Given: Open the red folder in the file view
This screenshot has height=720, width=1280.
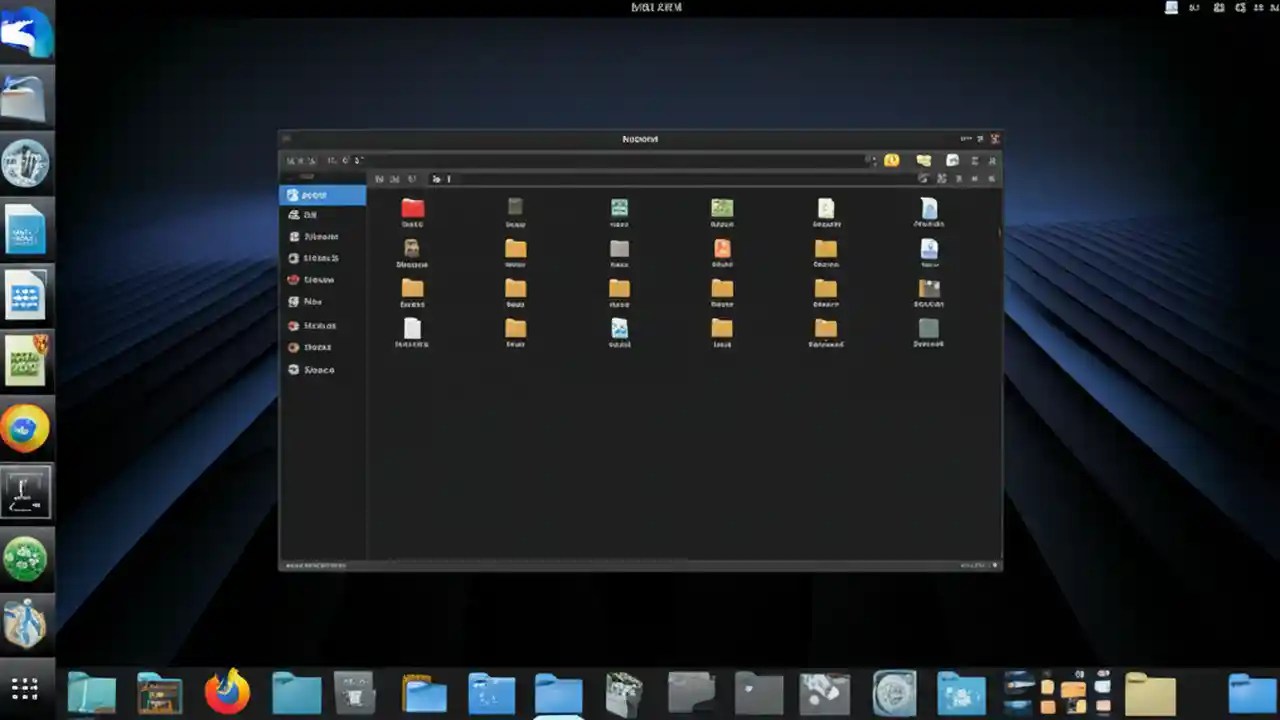Looking at the screenshot, I should point(412,208).
